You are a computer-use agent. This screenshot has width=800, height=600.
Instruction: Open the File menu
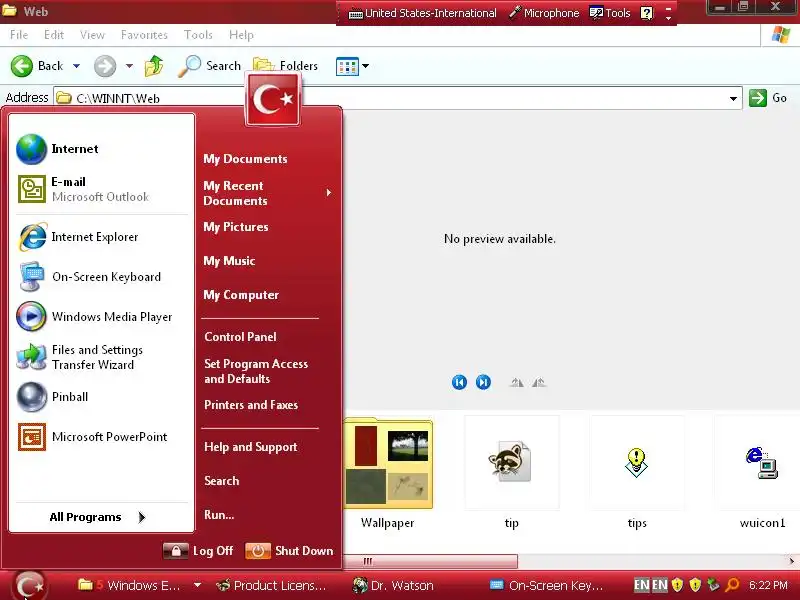click(x=19, y=35)
